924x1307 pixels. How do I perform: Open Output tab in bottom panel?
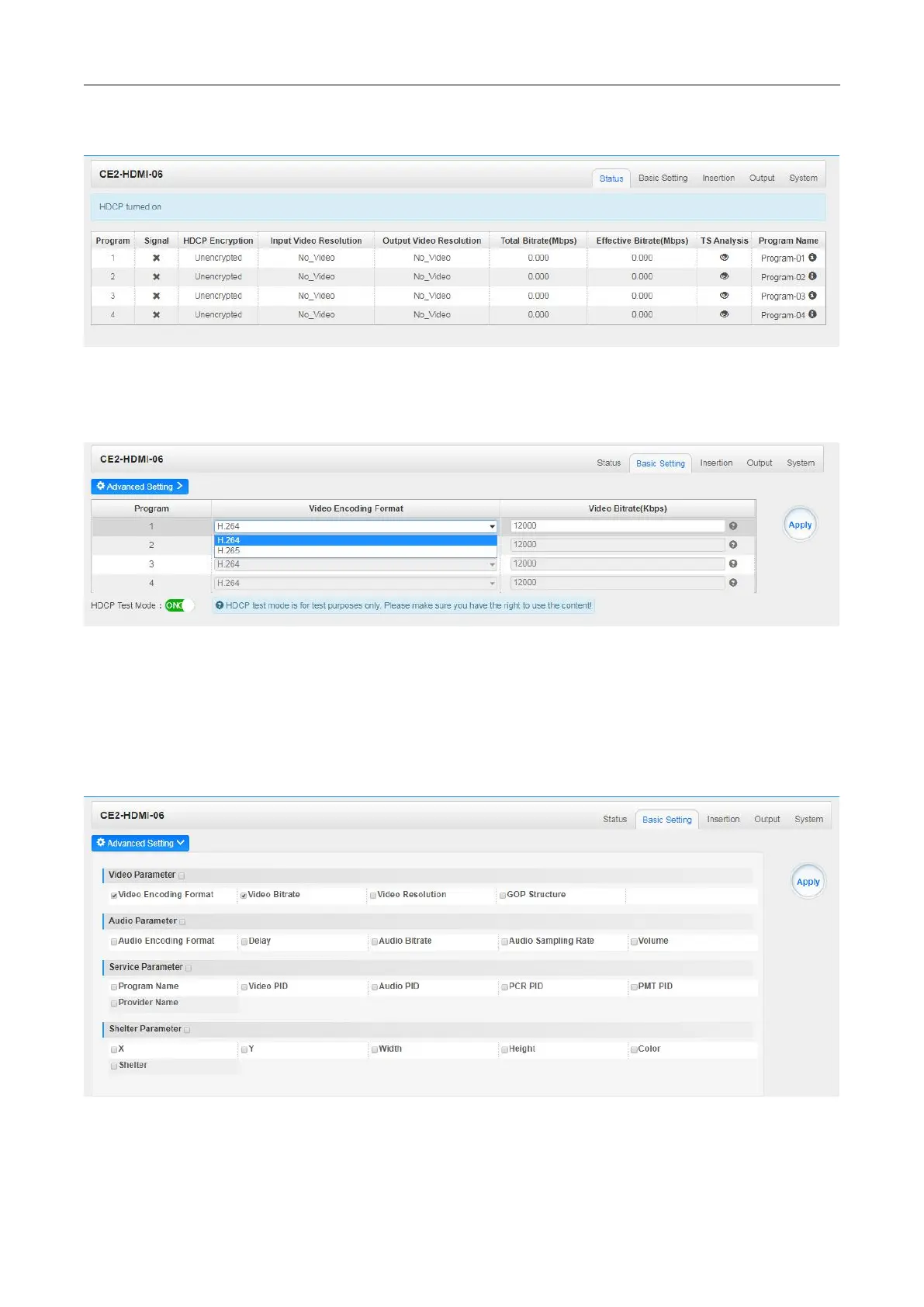(767, 819)
